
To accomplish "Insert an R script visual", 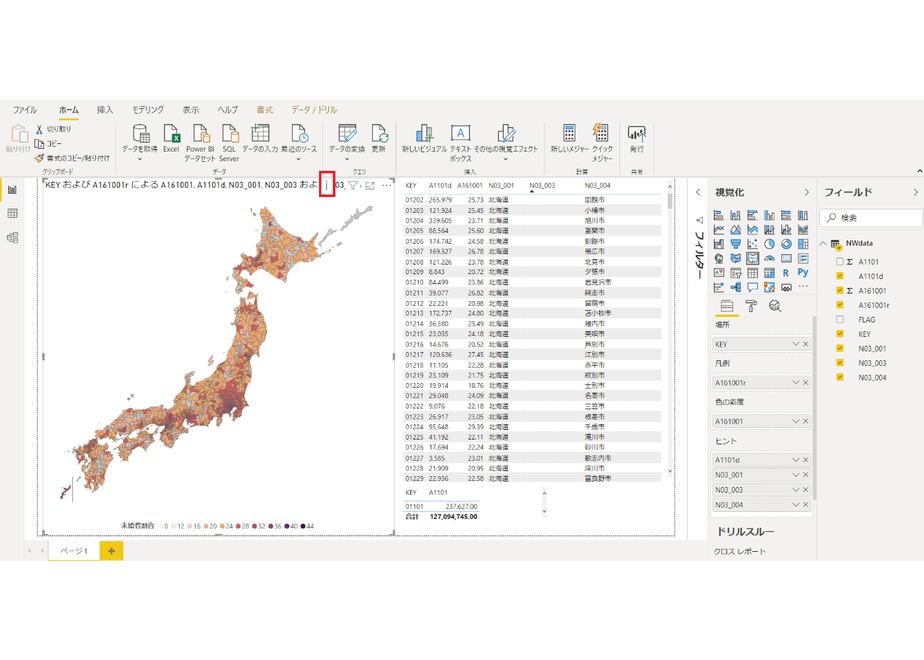I will coord(786,273).
